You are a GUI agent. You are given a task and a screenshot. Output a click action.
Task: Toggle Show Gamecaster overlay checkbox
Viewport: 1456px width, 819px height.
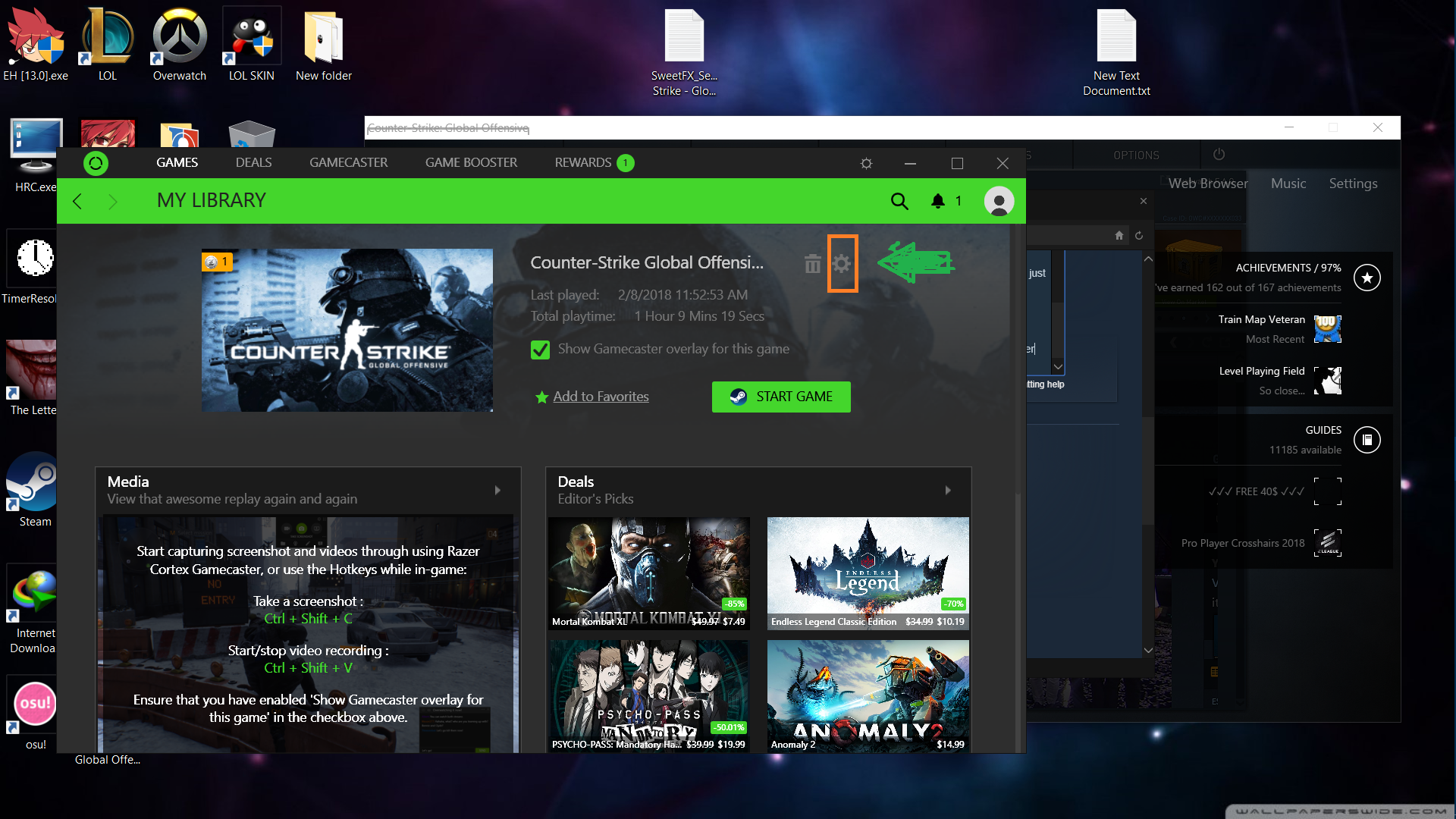pos(540,350)
